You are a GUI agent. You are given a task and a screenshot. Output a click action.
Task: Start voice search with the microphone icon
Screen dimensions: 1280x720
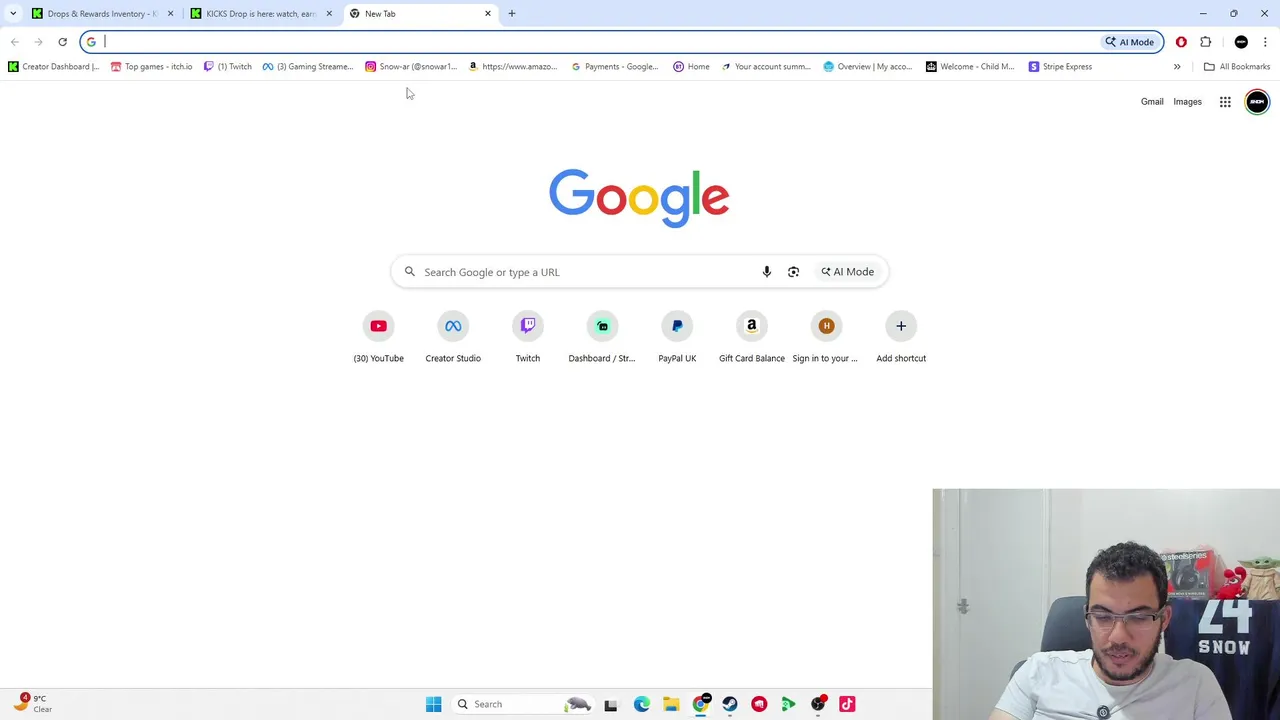[767, 272]
